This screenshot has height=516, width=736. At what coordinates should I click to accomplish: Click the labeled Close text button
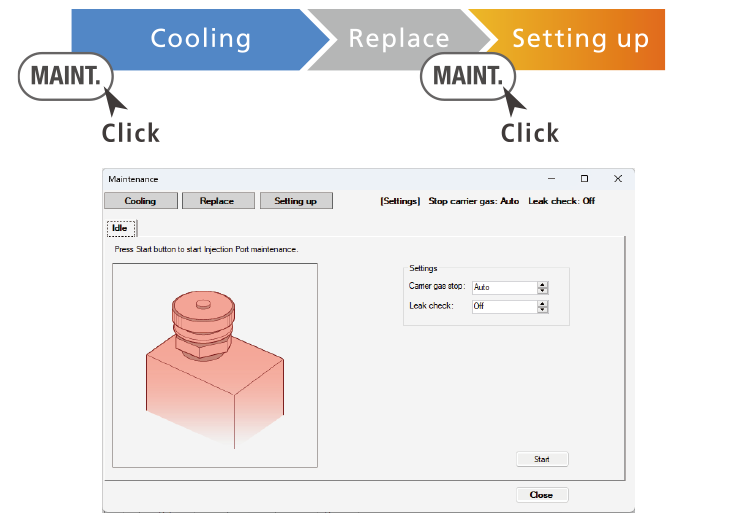tap(542, 495)
